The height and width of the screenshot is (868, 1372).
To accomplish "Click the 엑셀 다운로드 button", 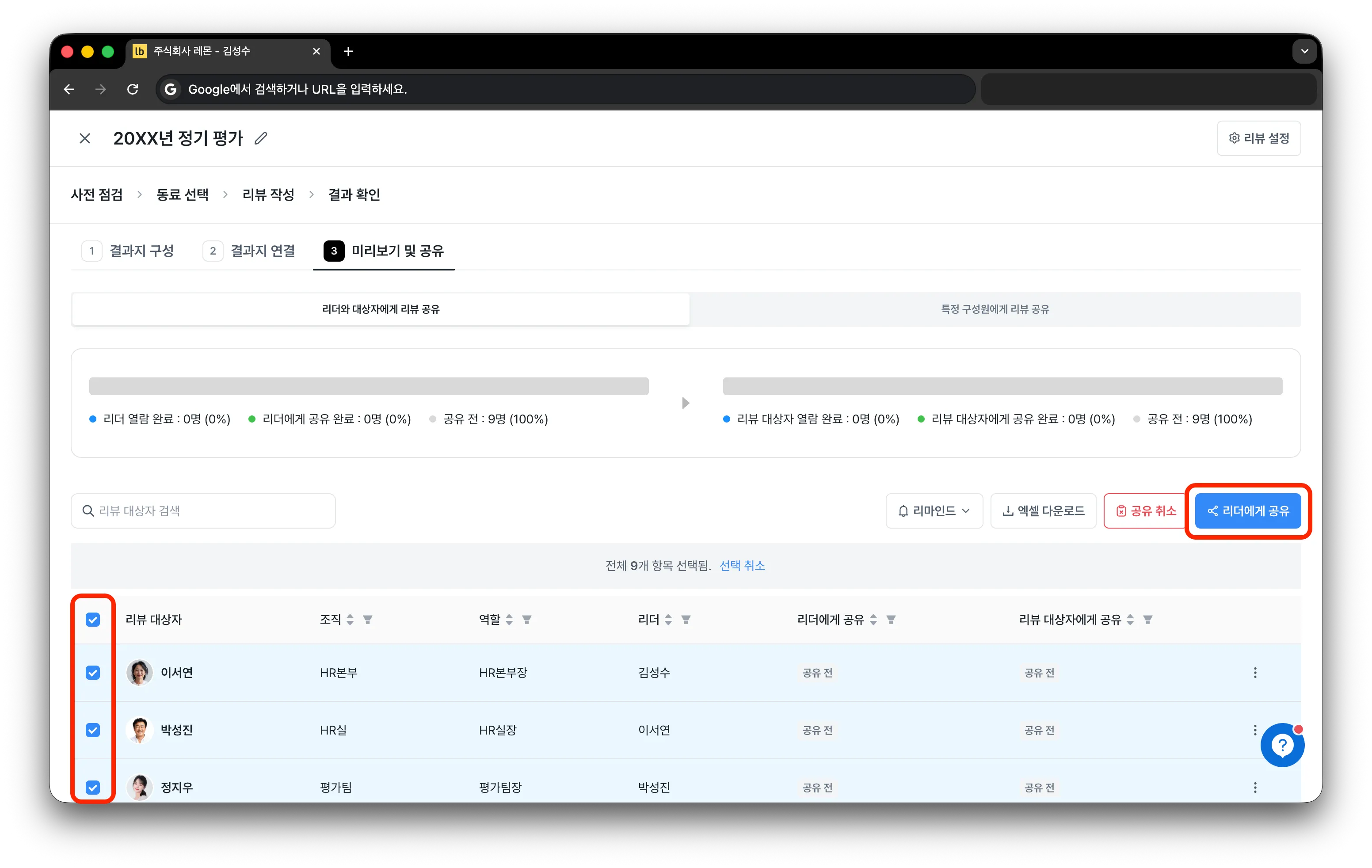I will click(1043, 511).
